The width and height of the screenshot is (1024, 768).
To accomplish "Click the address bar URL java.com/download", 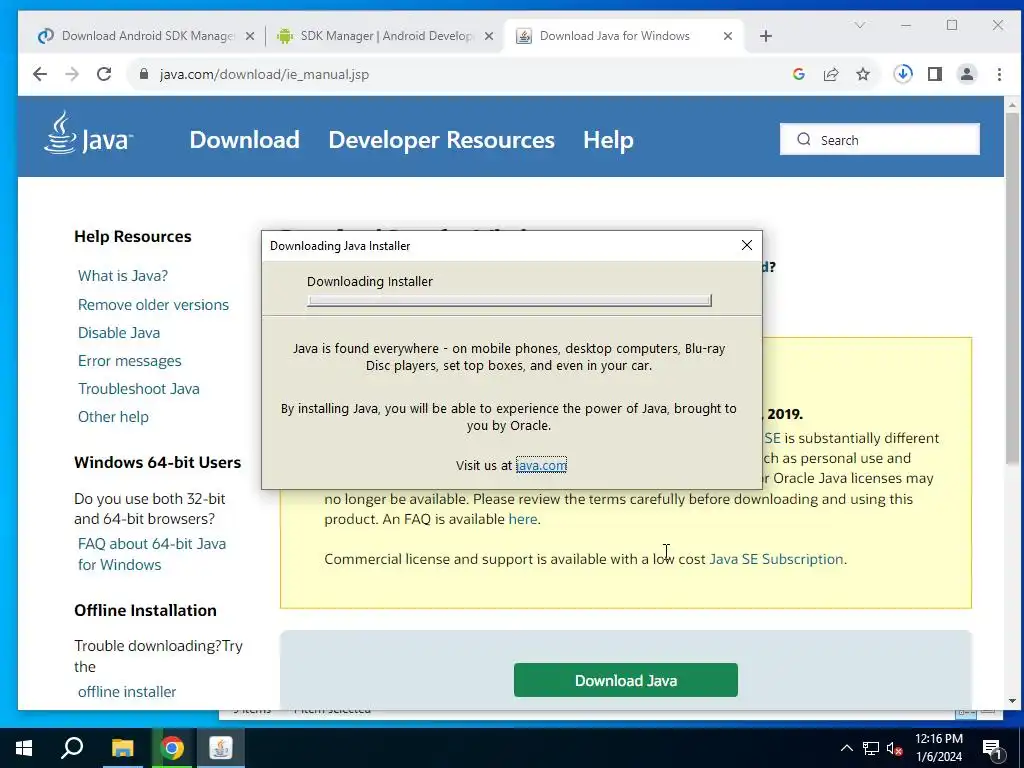I will (x=264, y=74).
